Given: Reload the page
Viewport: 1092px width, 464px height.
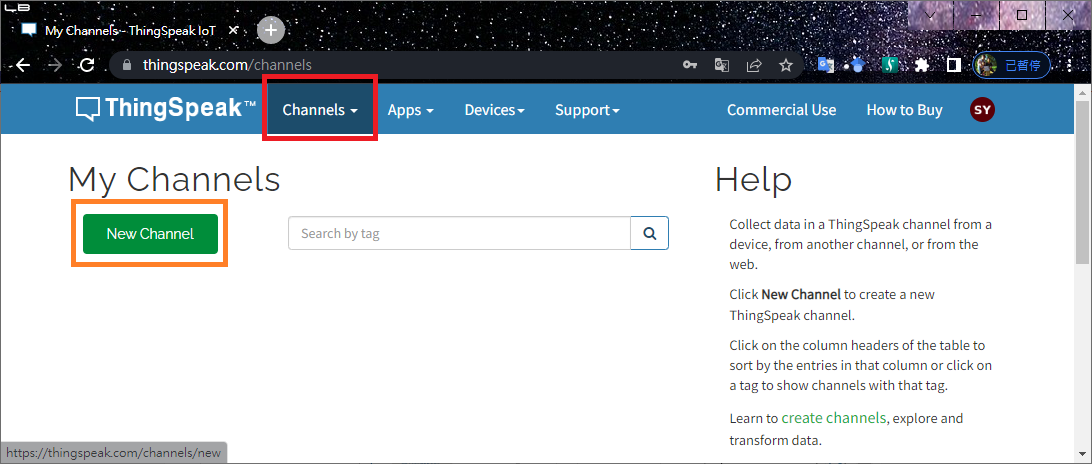Looking at the screenshot, I should (86, 65).
